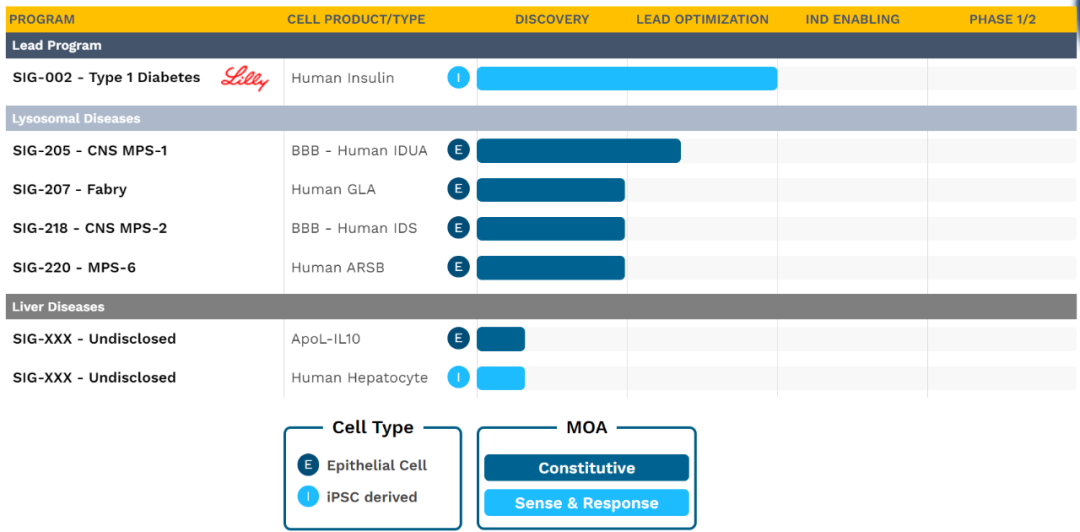
Task: Click the Discovery column header
Action: coord(552,19)
